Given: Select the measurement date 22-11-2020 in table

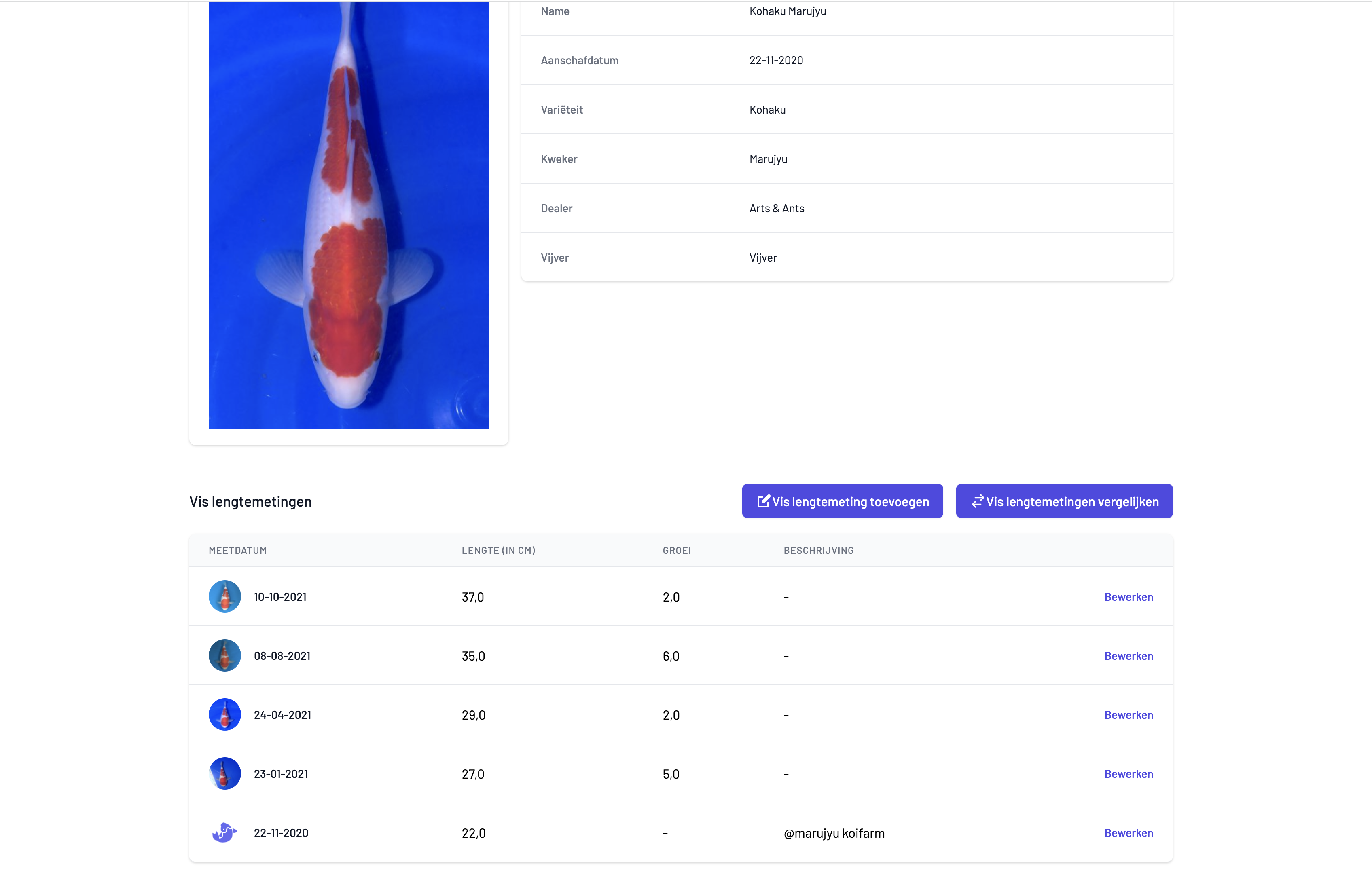Looking at the screenshot, I should 281,833.
